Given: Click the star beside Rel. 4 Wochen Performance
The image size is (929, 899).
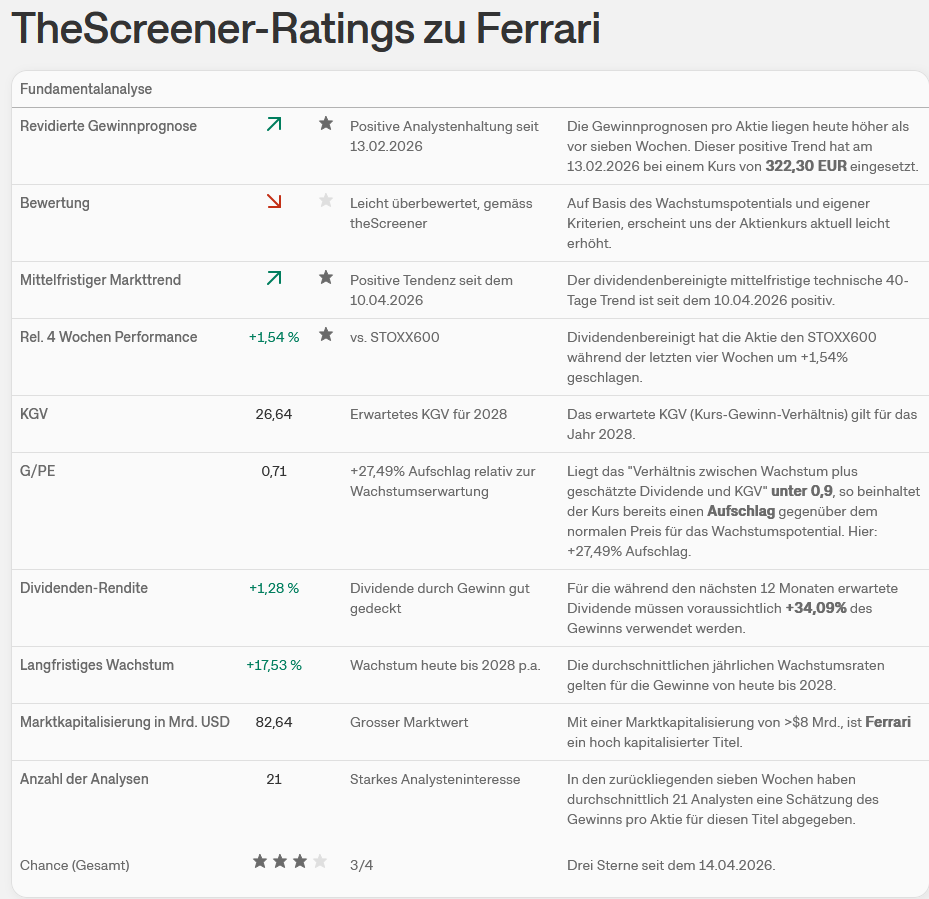Looking at the screenshot, I should click(x=326, y=335).
